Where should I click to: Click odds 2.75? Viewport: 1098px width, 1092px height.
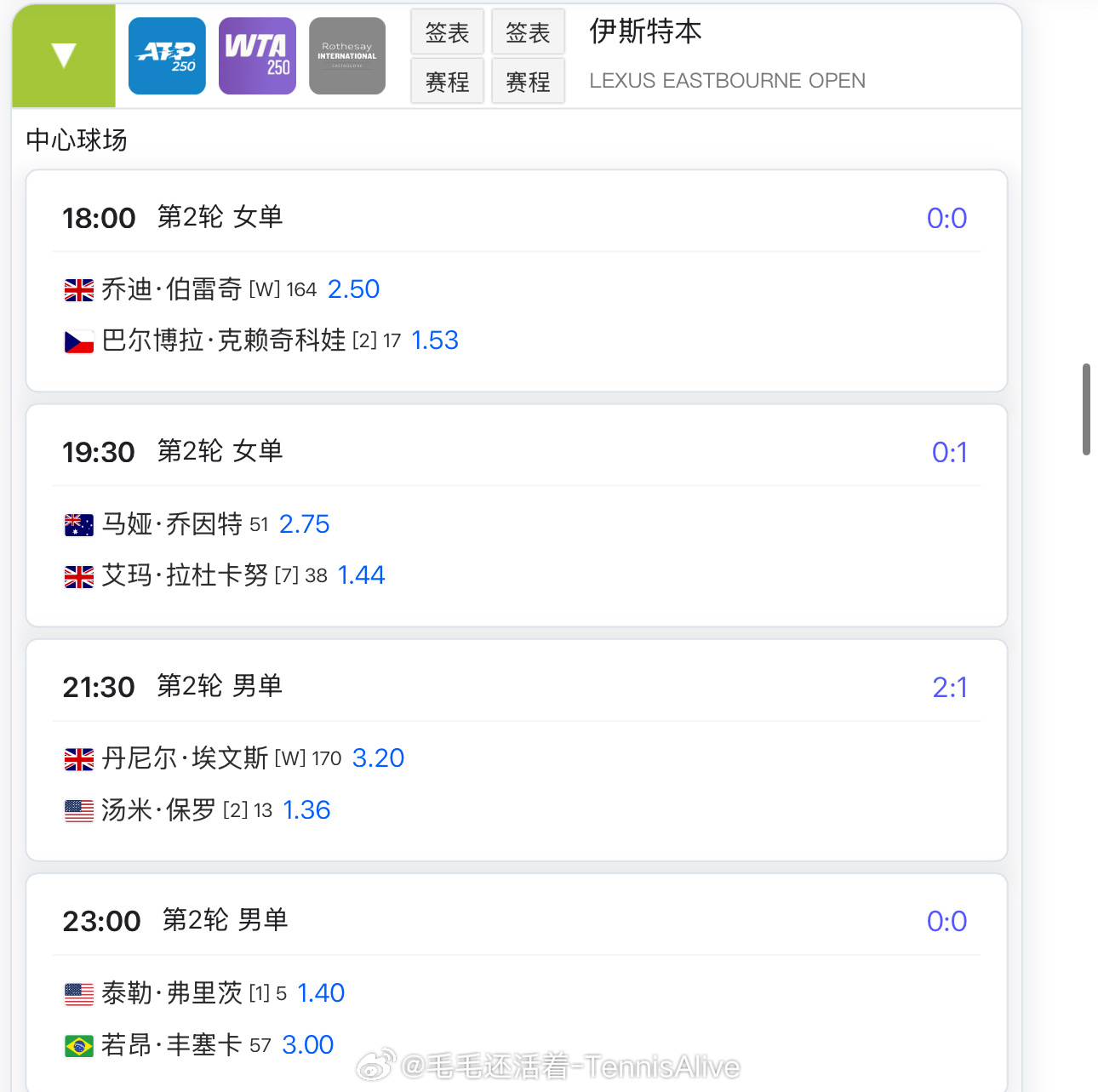(x=305, y=524)
